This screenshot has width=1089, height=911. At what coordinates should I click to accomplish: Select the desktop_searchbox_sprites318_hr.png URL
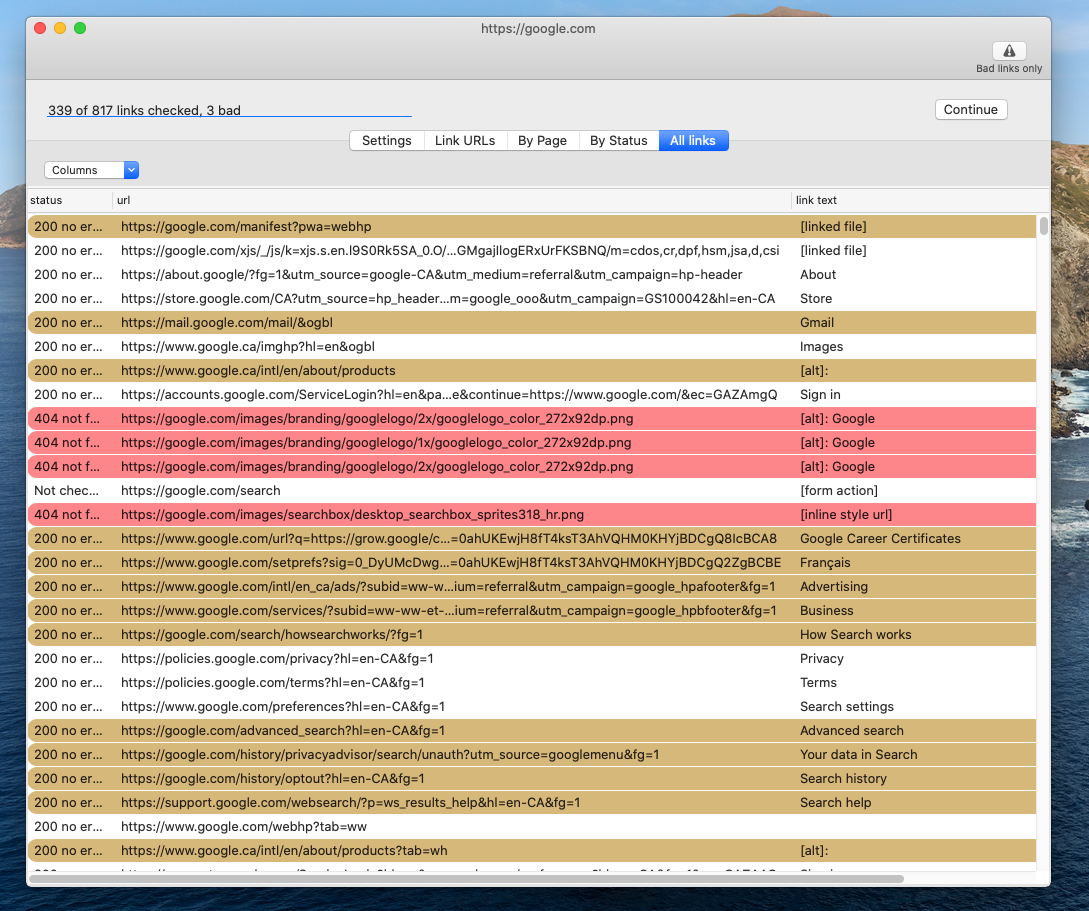(352, 515)
